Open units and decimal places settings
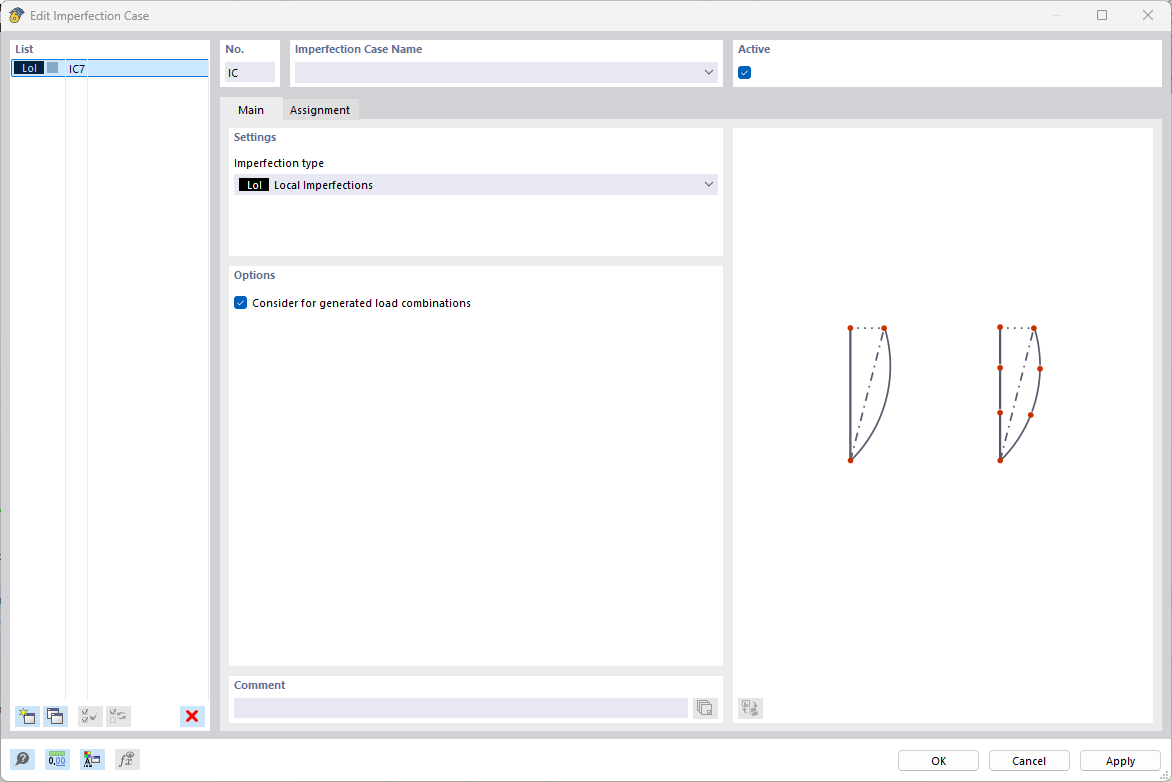The image size is (1172, 782). pos(57,760)
